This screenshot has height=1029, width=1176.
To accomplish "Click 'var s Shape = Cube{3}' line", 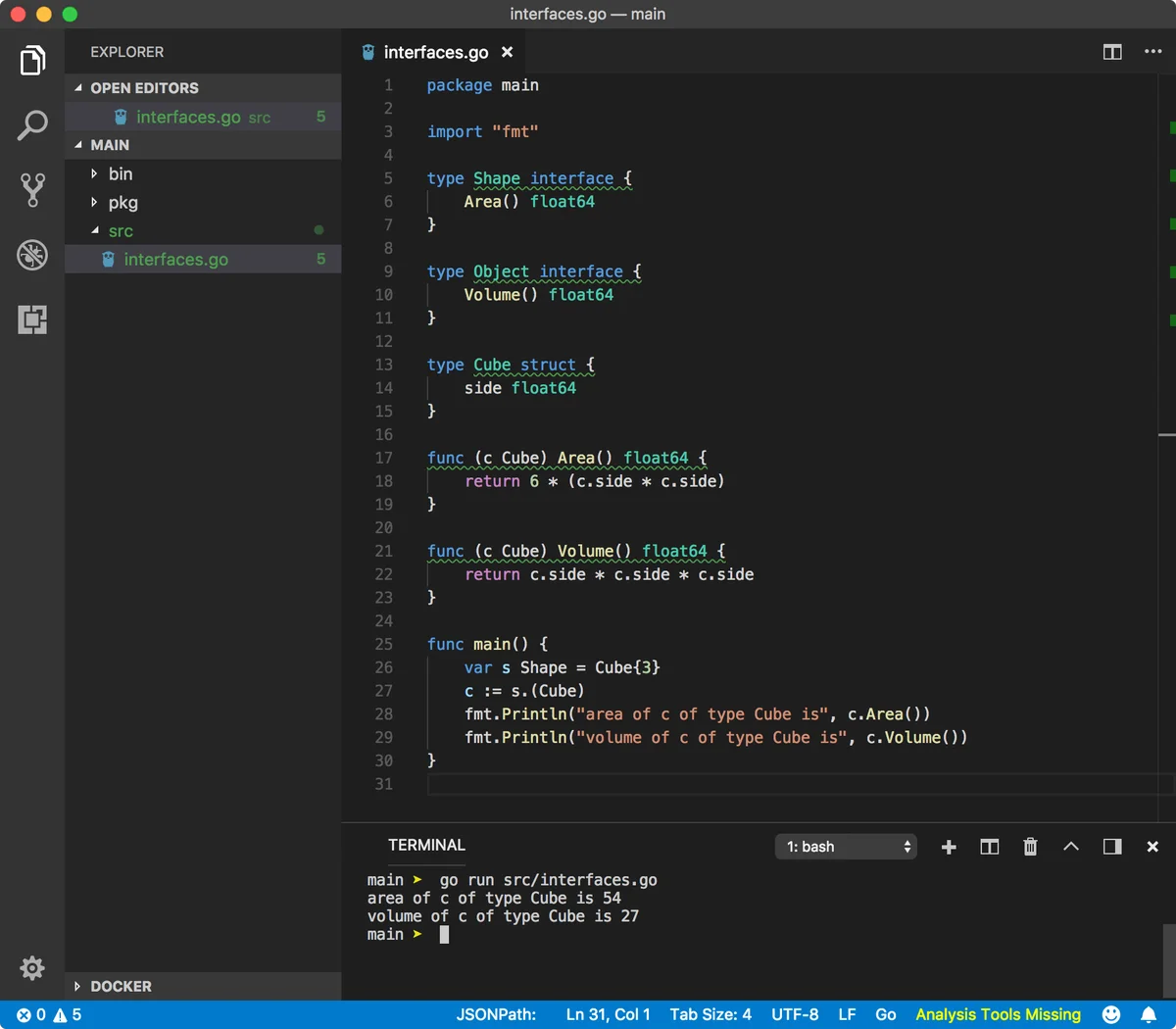I will pos(563,667).
